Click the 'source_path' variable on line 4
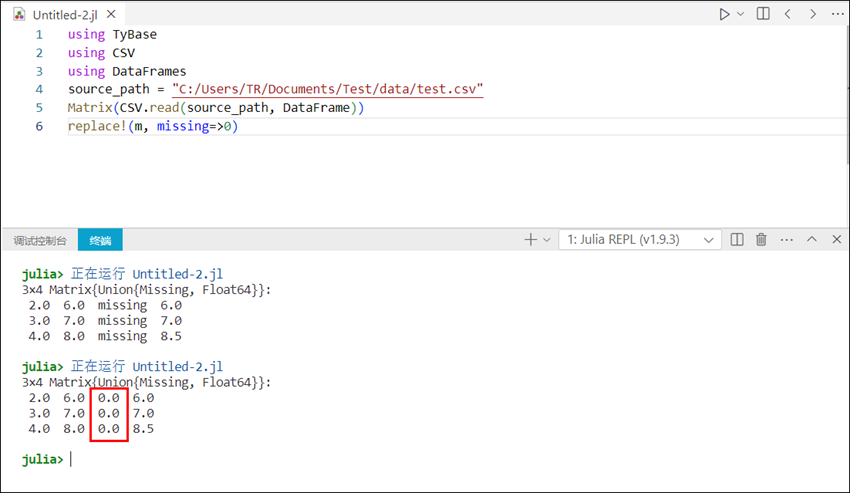The width and height of the screenshot is (850, 493). [x=108, y=89]
